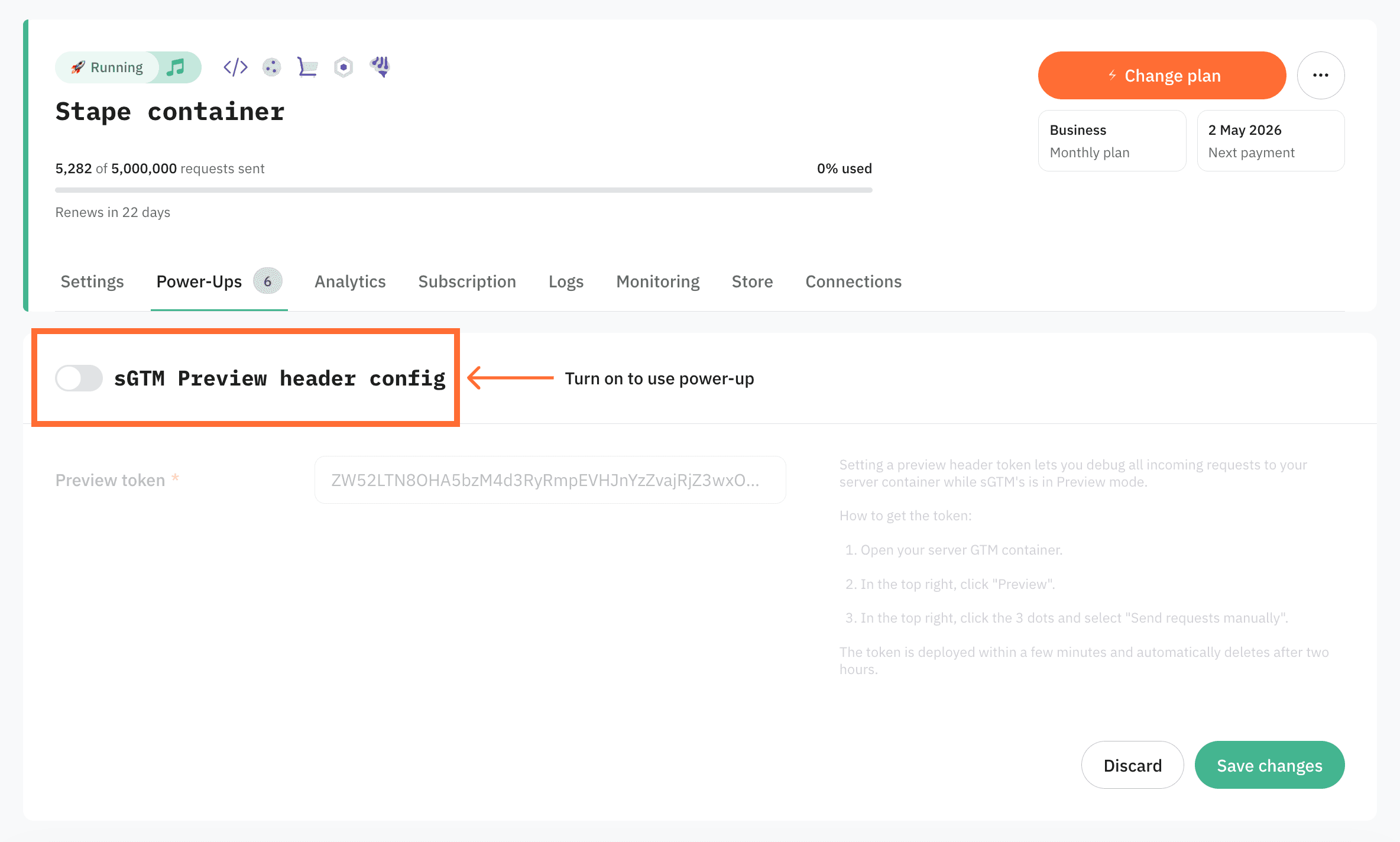Click the hexagon badge icon in the top row
The height and width of the screenshot is (842, 1400).
(343, 67)
